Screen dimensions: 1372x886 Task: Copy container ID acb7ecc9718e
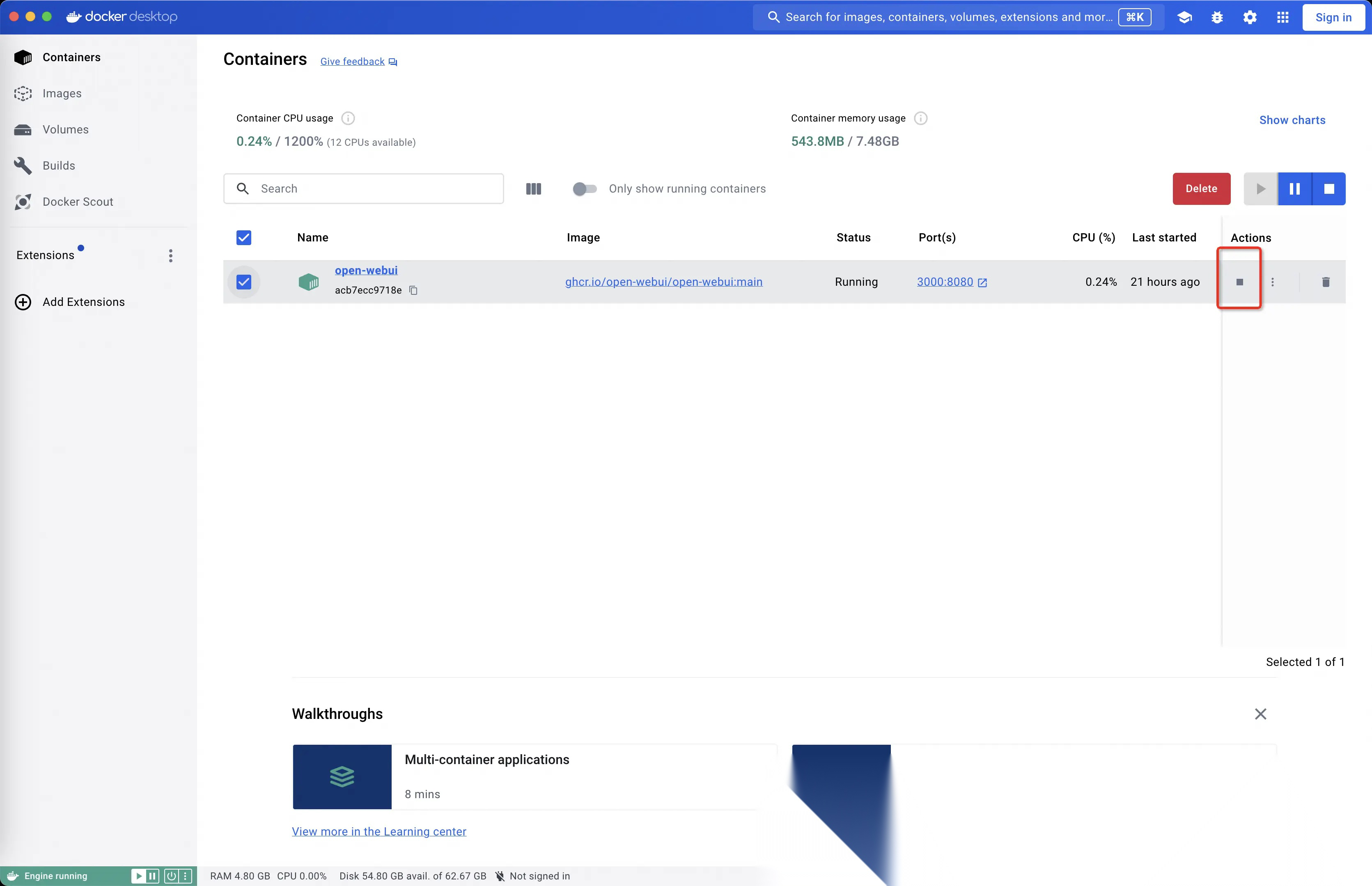click(x=413, y=290)
